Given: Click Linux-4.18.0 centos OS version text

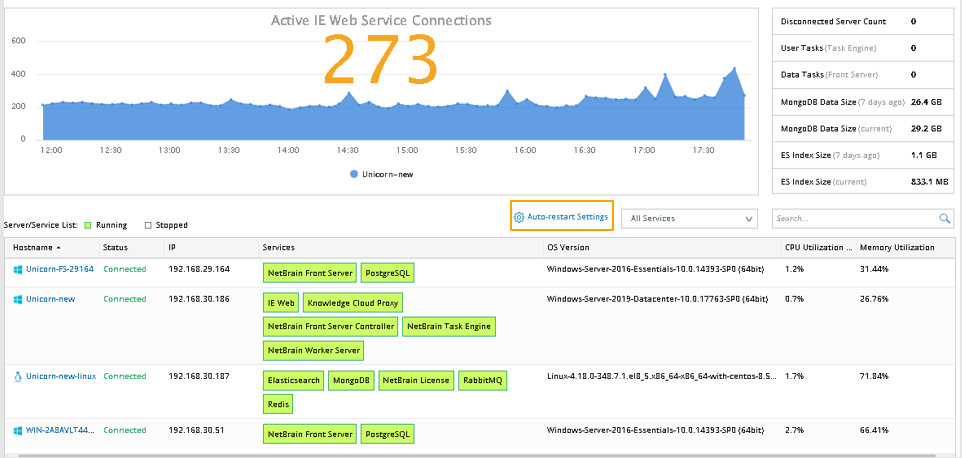Looking at the screenshot, I should pyautogui.click(x=661, y=376).
